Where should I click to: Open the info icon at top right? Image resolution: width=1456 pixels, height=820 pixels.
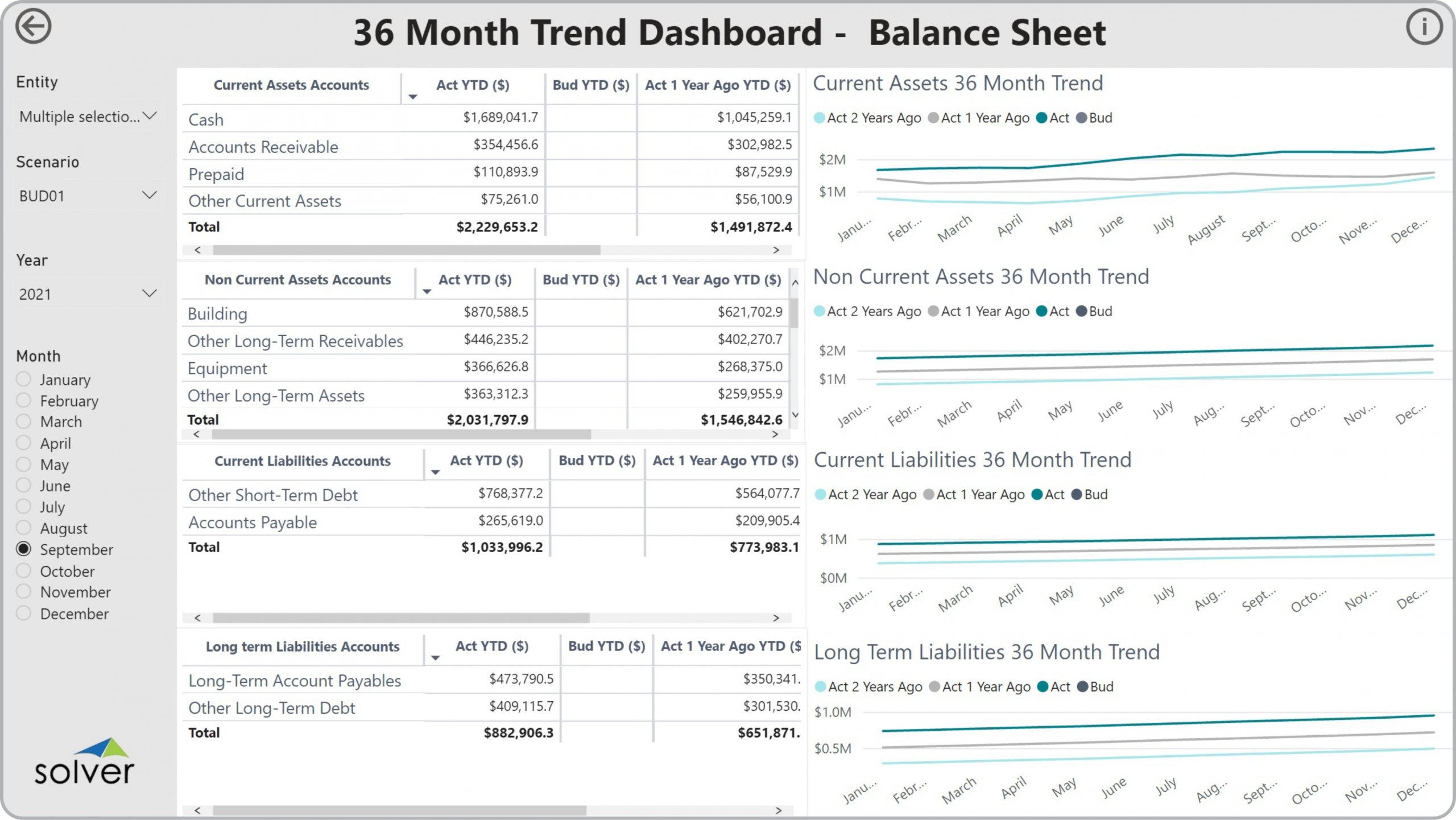pos(1424,27)
